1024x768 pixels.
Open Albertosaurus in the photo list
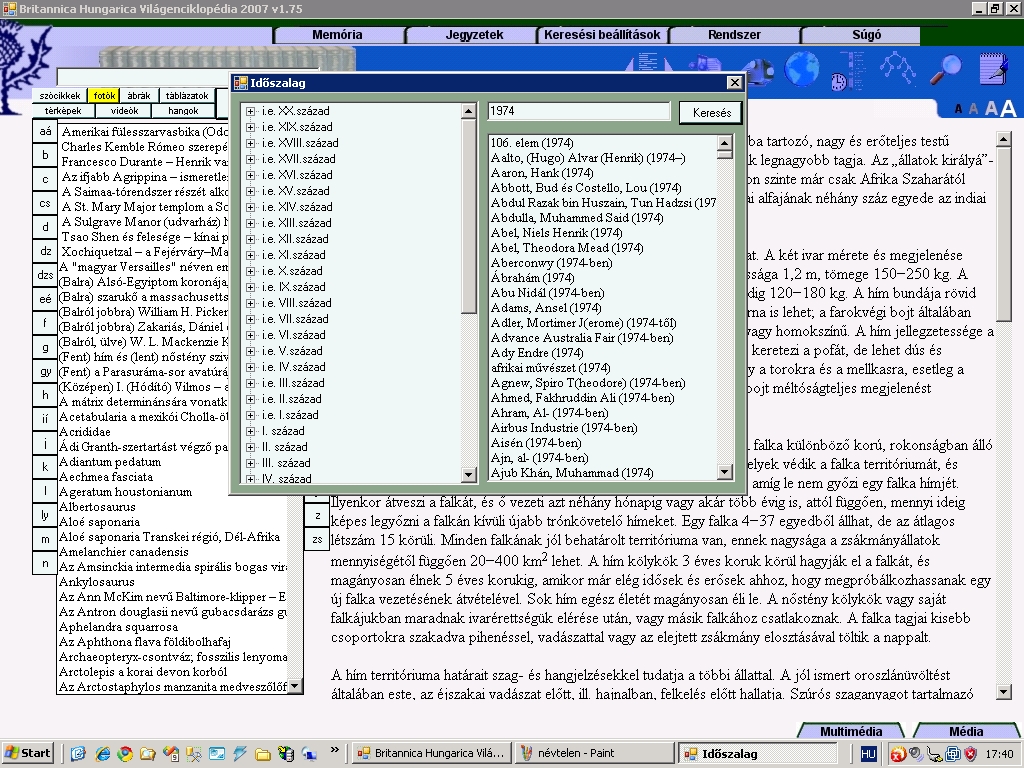point(97,507)
